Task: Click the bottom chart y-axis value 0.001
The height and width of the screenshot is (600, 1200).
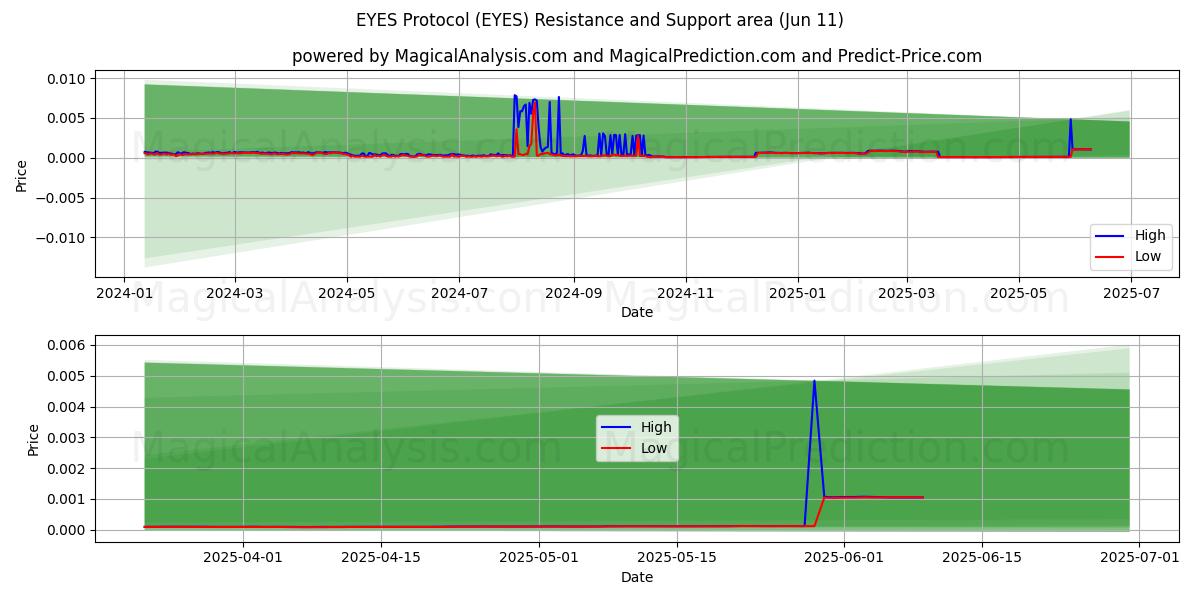Action: 68,500
